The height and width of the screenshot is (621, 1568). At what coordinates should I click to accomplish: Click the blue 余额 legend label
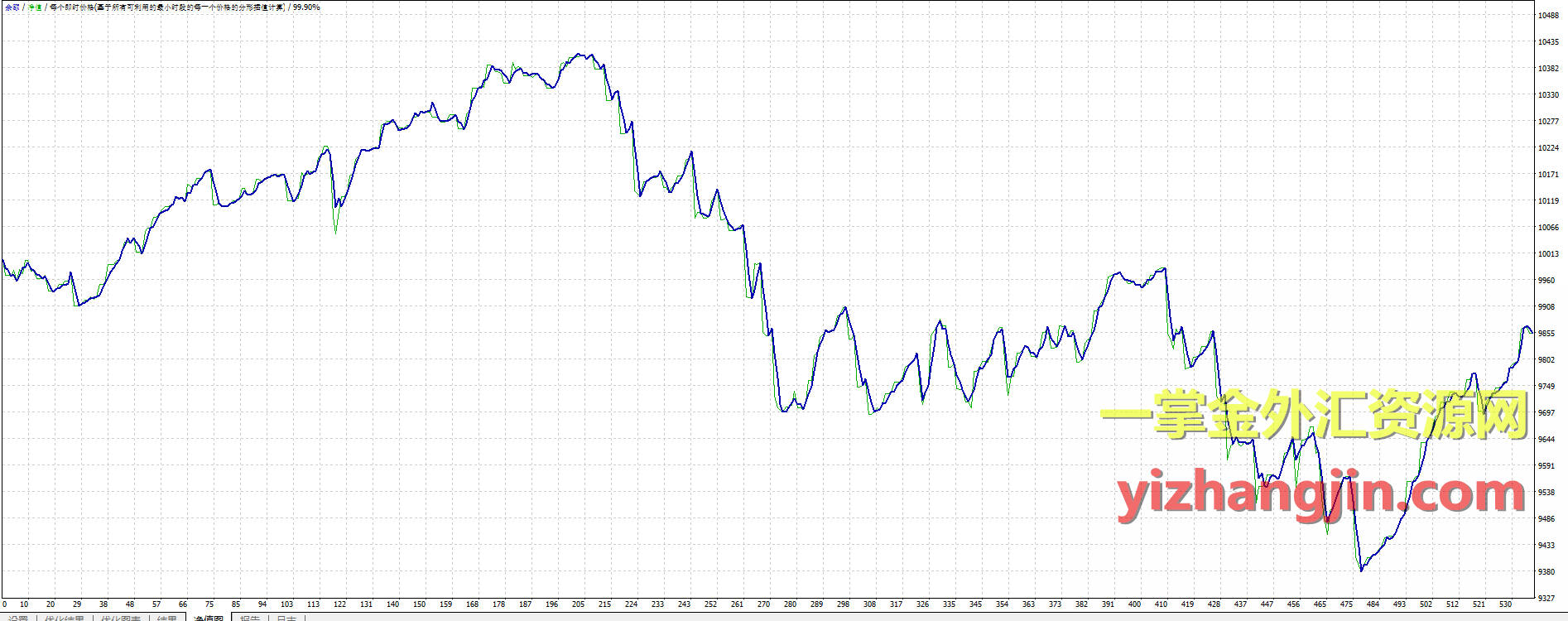pos(12,7)
